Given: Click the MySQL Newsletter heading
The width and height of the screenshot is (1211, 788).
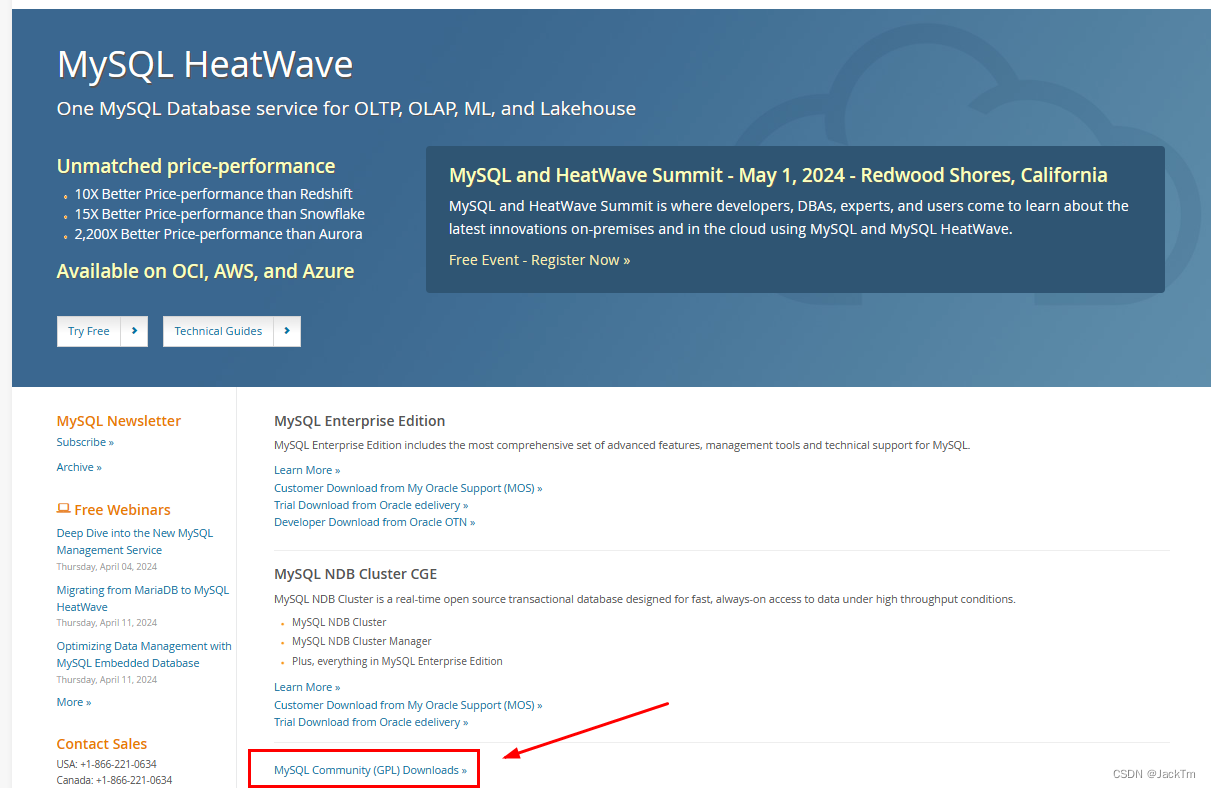Looking at the screenshot, I should click(x=119, y=421).
